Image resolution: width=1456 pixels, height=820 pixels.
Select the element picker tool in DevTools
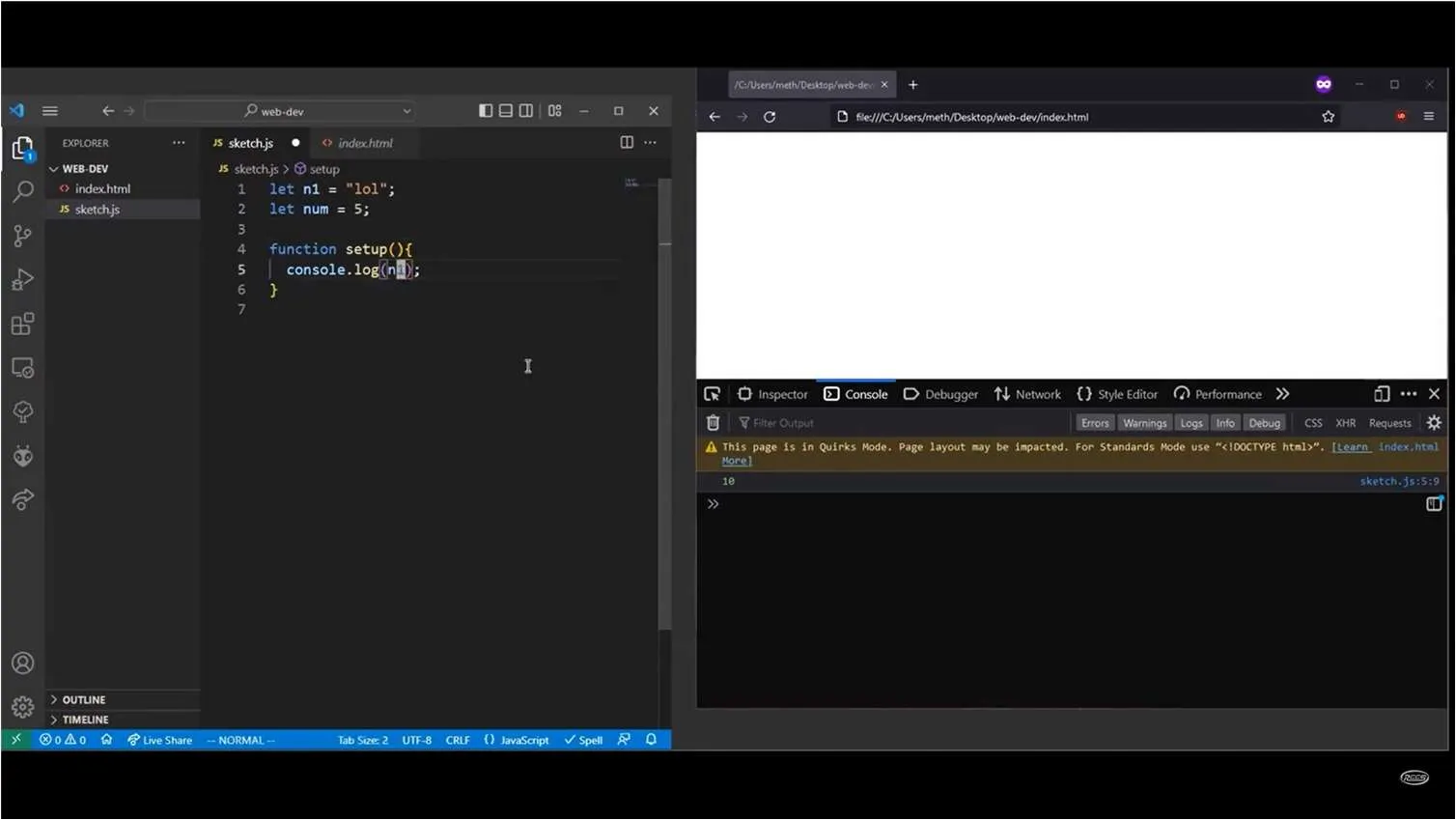[712, 393]
